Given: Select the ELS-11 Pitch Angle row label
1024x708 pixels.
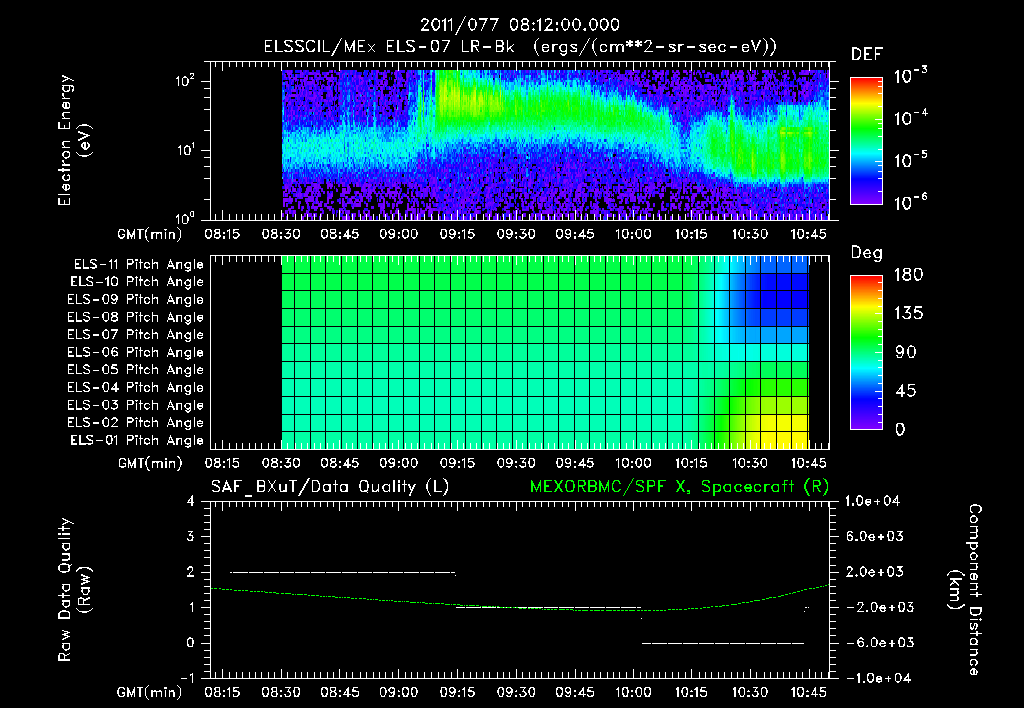Looking at the screenshot, I should (138, 265).
